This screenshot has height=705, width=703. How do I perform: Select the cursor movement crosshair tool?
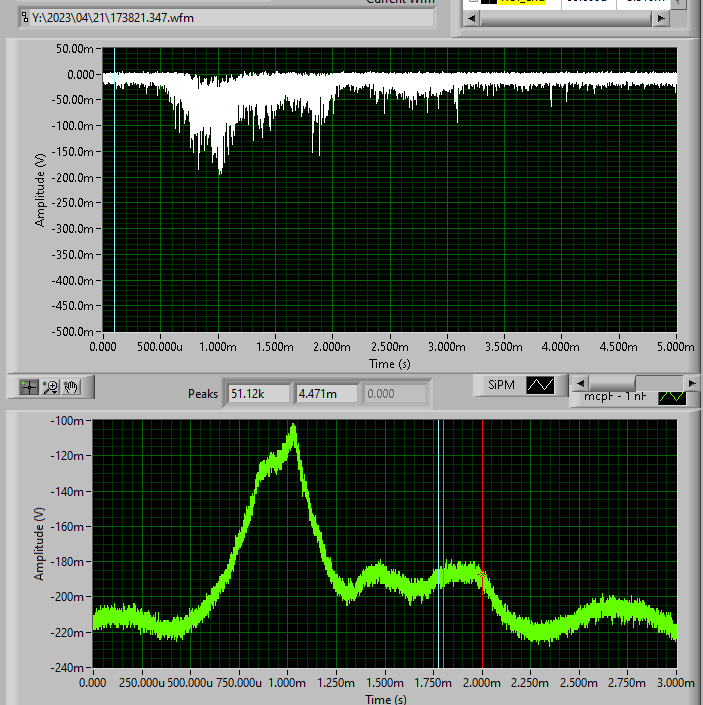click(29, 387)
